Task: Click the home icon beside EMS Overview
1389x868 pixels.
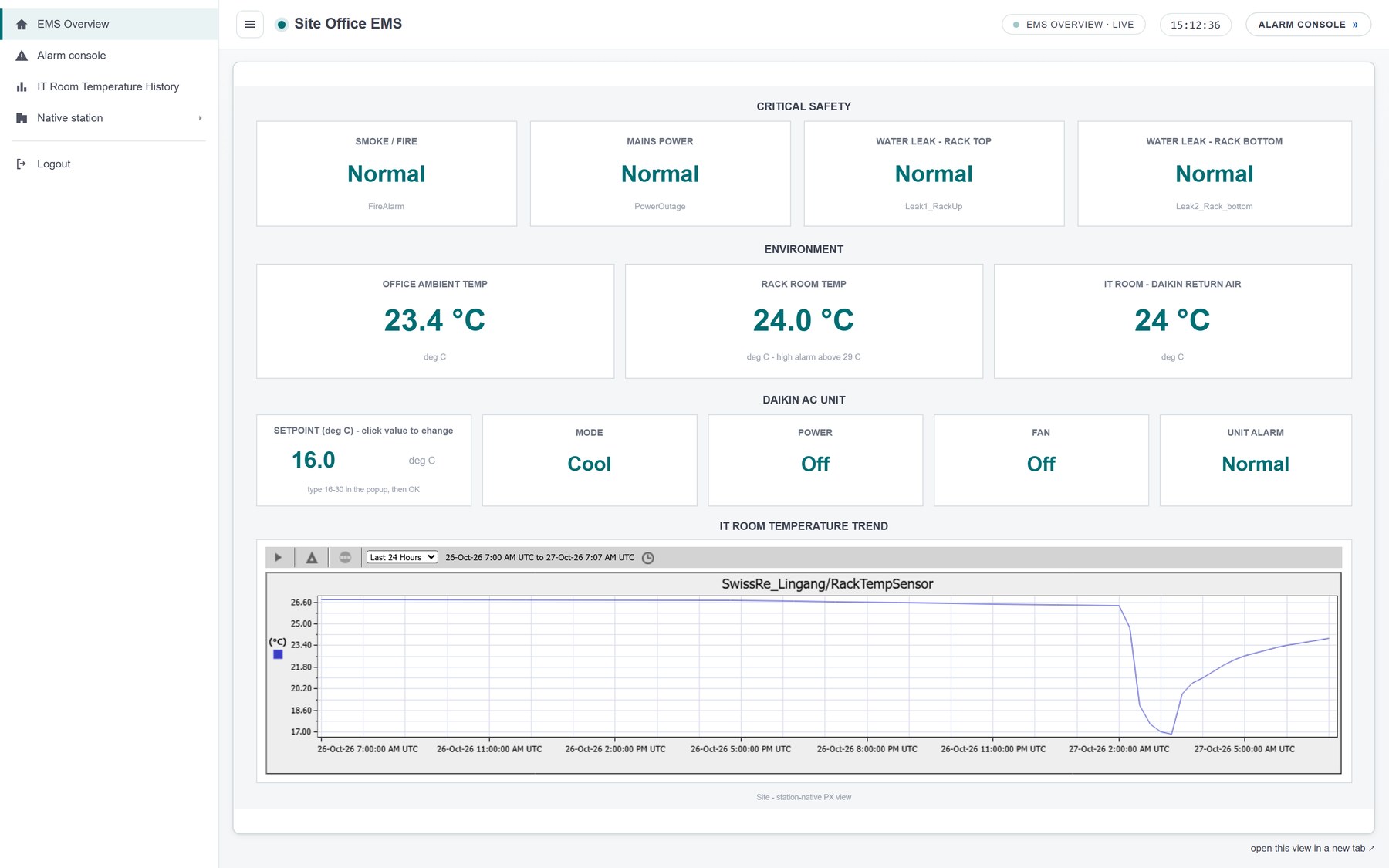Action: (22, 24)
